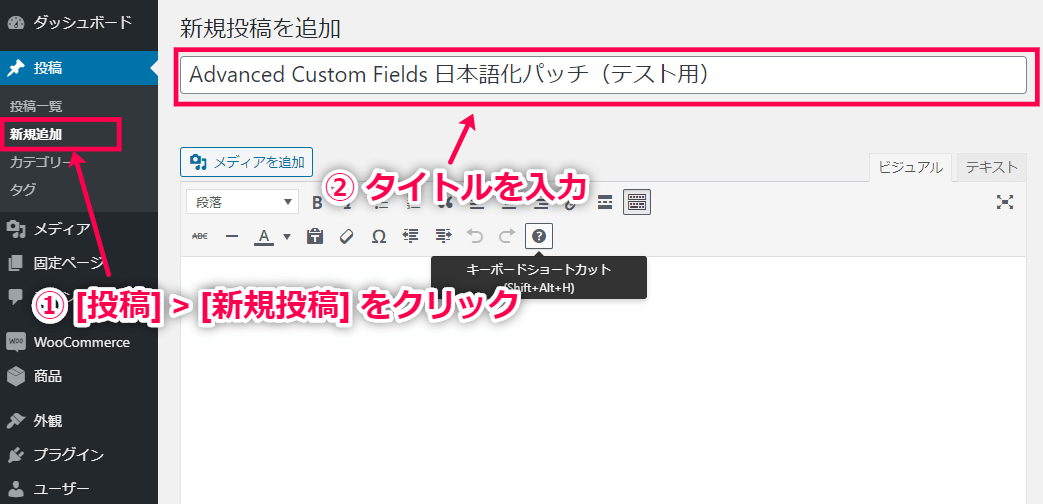Open the 段落 paragraph format dropdown
This screenshot has height=504, width=1043.
(242, 202)
